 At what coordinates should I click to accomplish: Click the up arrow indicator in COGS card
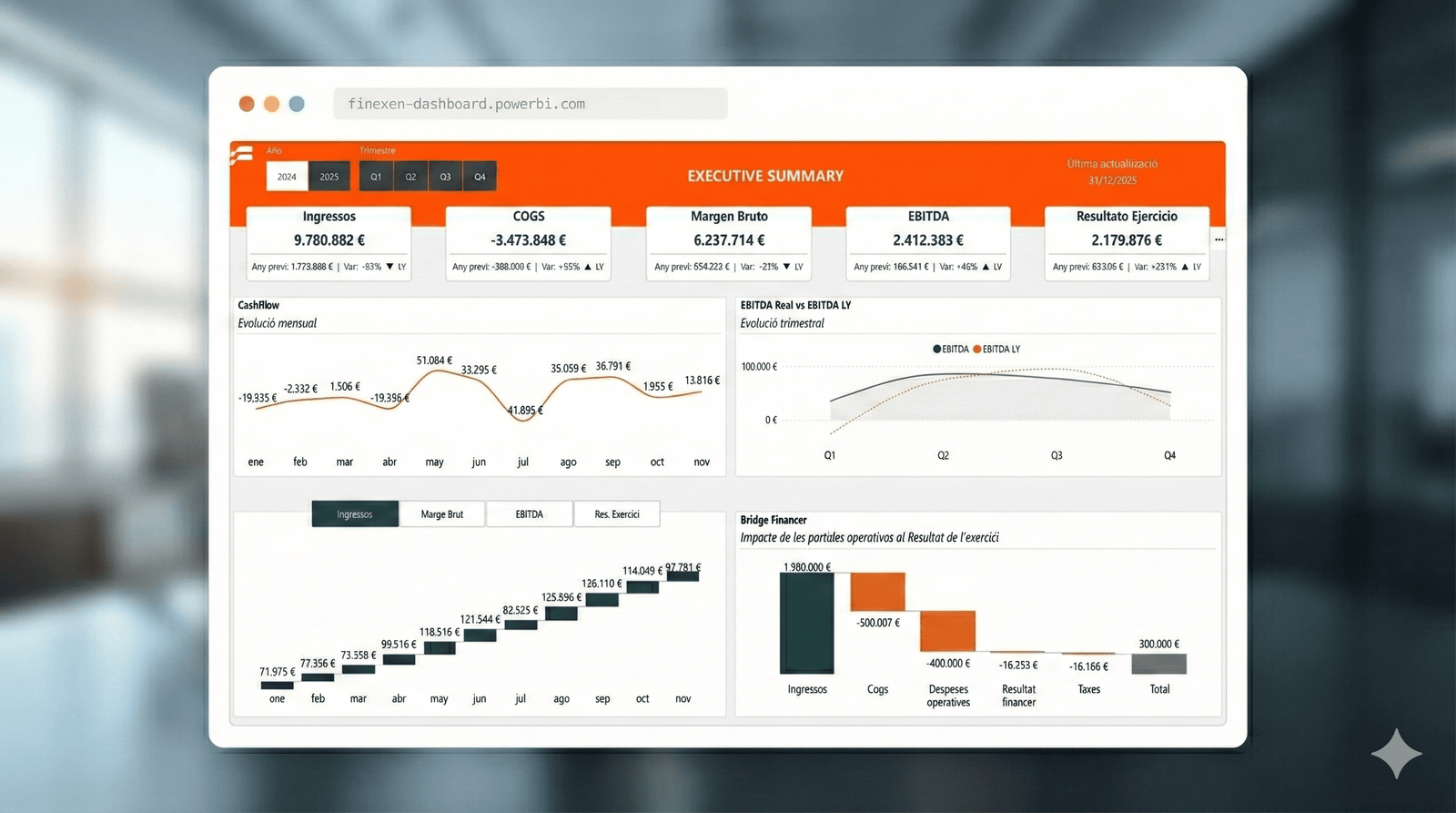588,267
